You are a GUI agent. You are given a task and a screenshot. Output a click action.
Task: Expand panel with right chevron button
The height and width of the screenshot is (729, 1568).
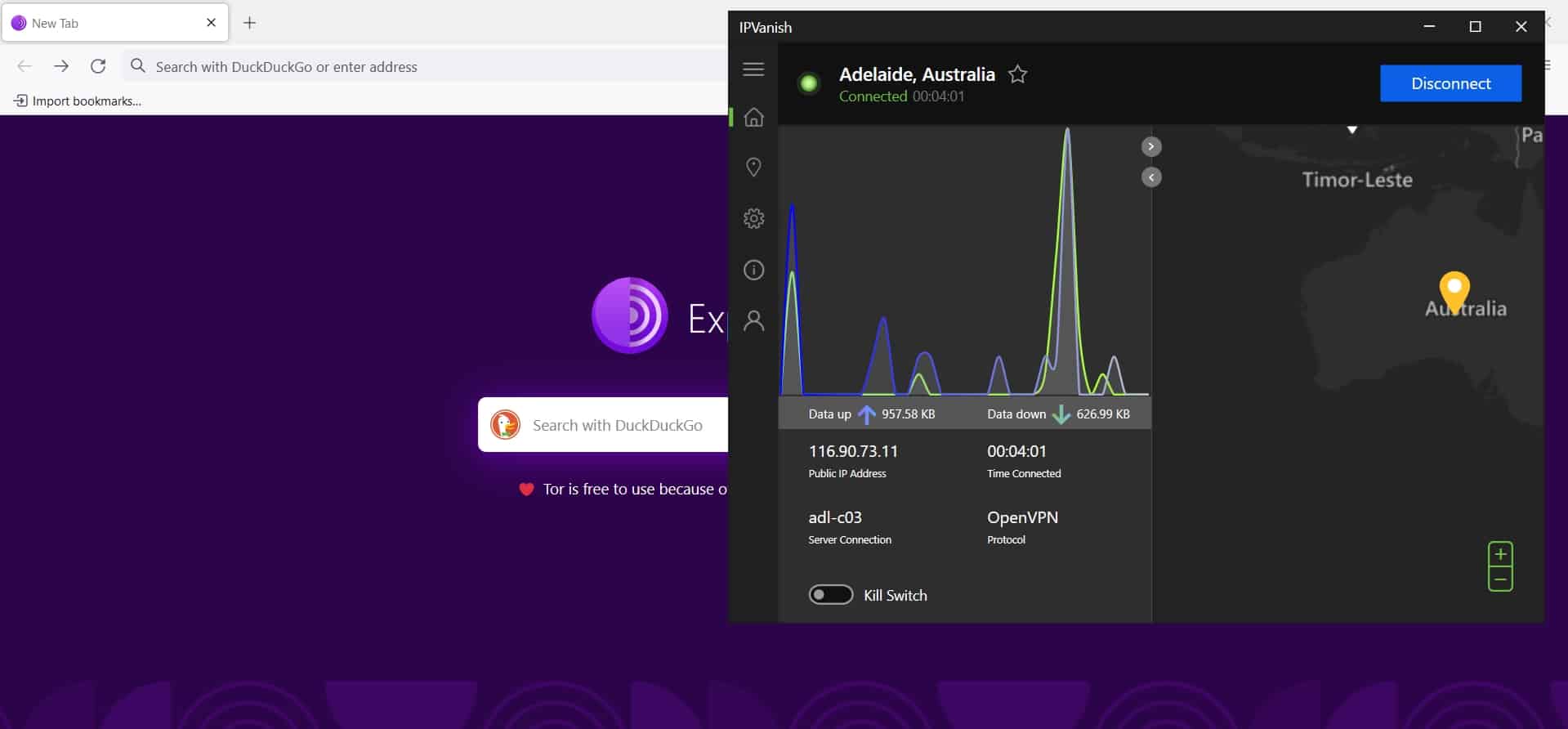tap(1151, 146)
